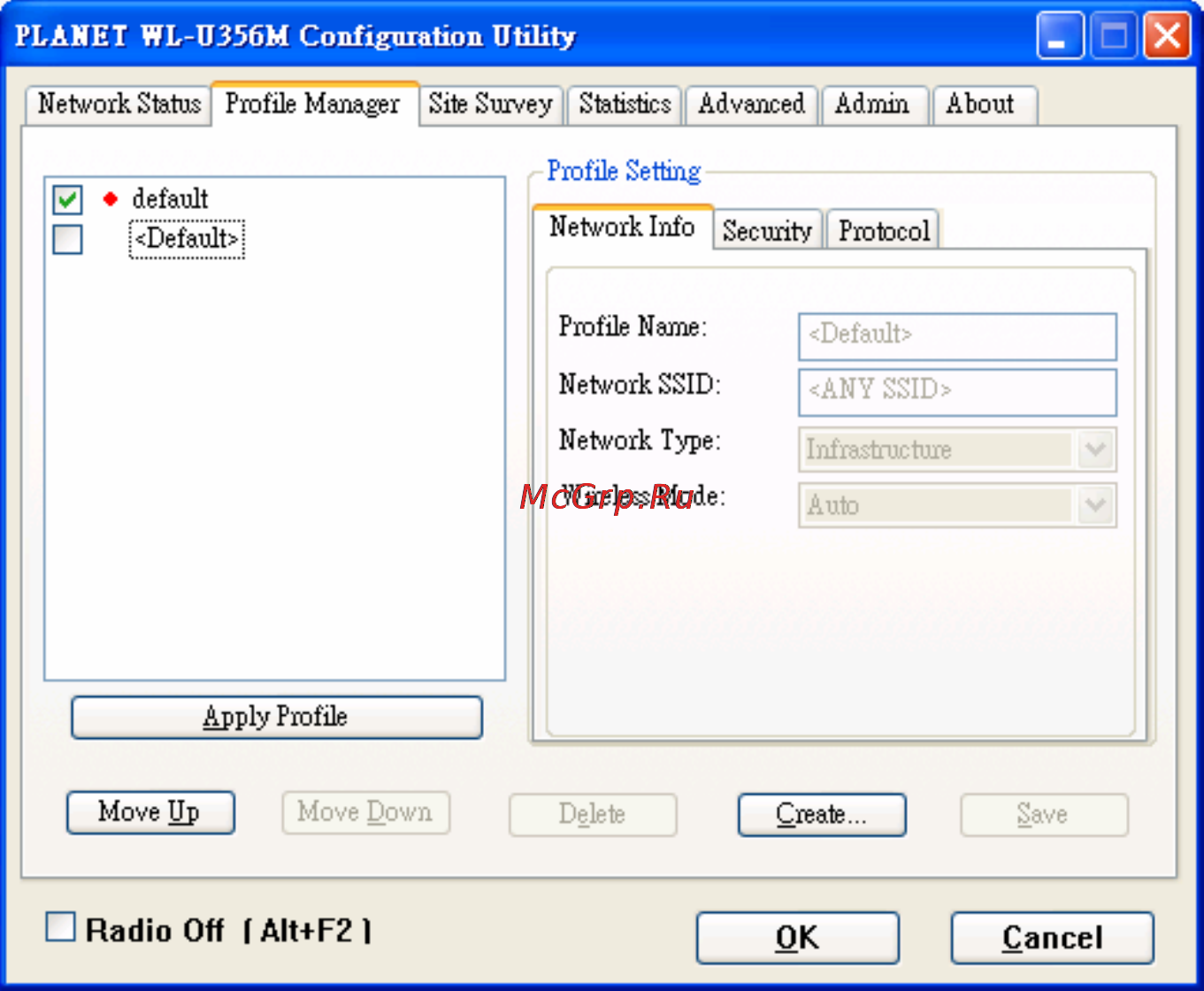Click the Save button
The height and width of the screenshot is (991, 1204).
[1044, 814]
